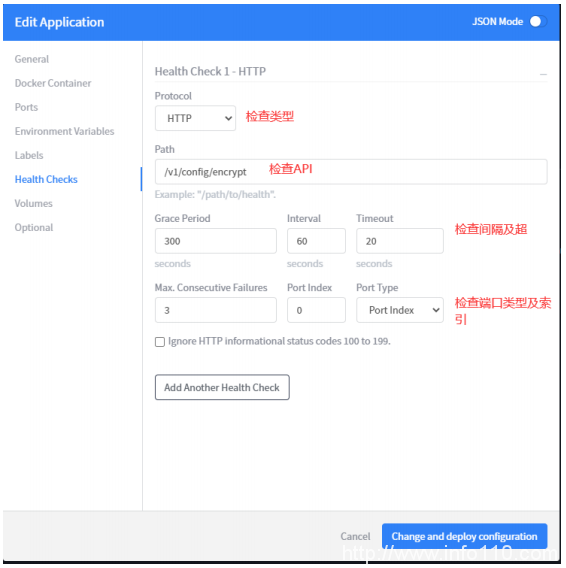
Task: Click the Grace Period field
Action: pyautogui.click(x=216, y=241)
